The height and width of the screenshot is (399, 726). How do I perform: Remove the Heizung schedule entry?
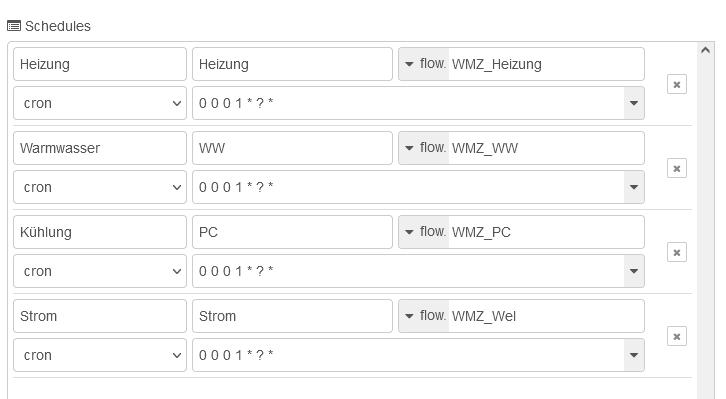coord(676,84)
